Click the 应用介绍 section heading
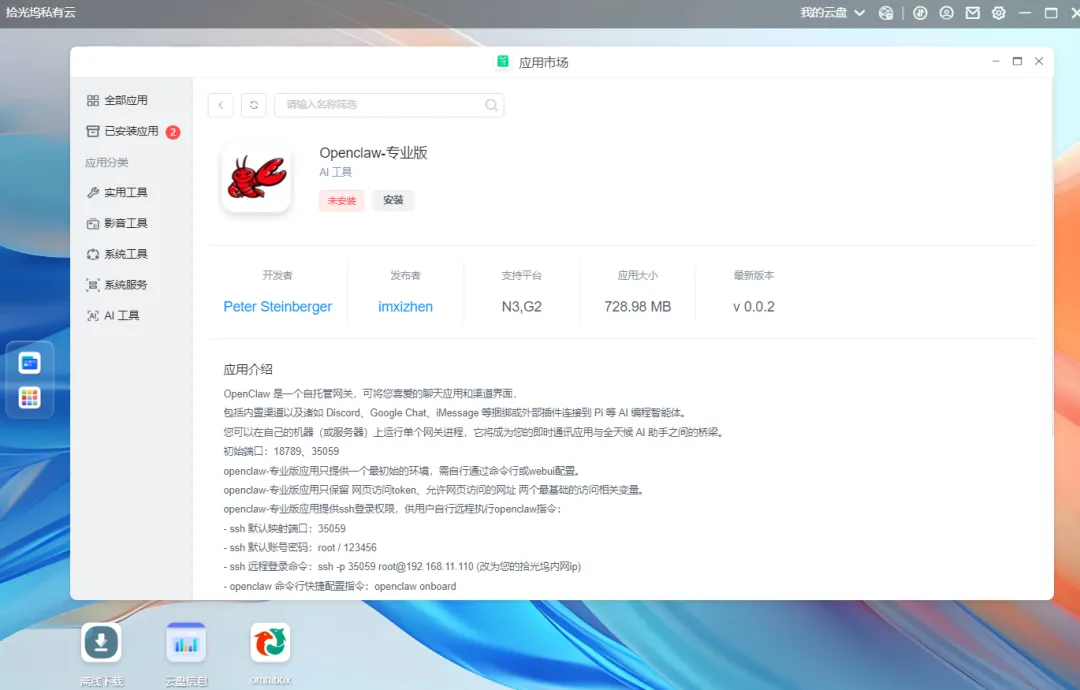1080x690 pixels. click(248, 370)
